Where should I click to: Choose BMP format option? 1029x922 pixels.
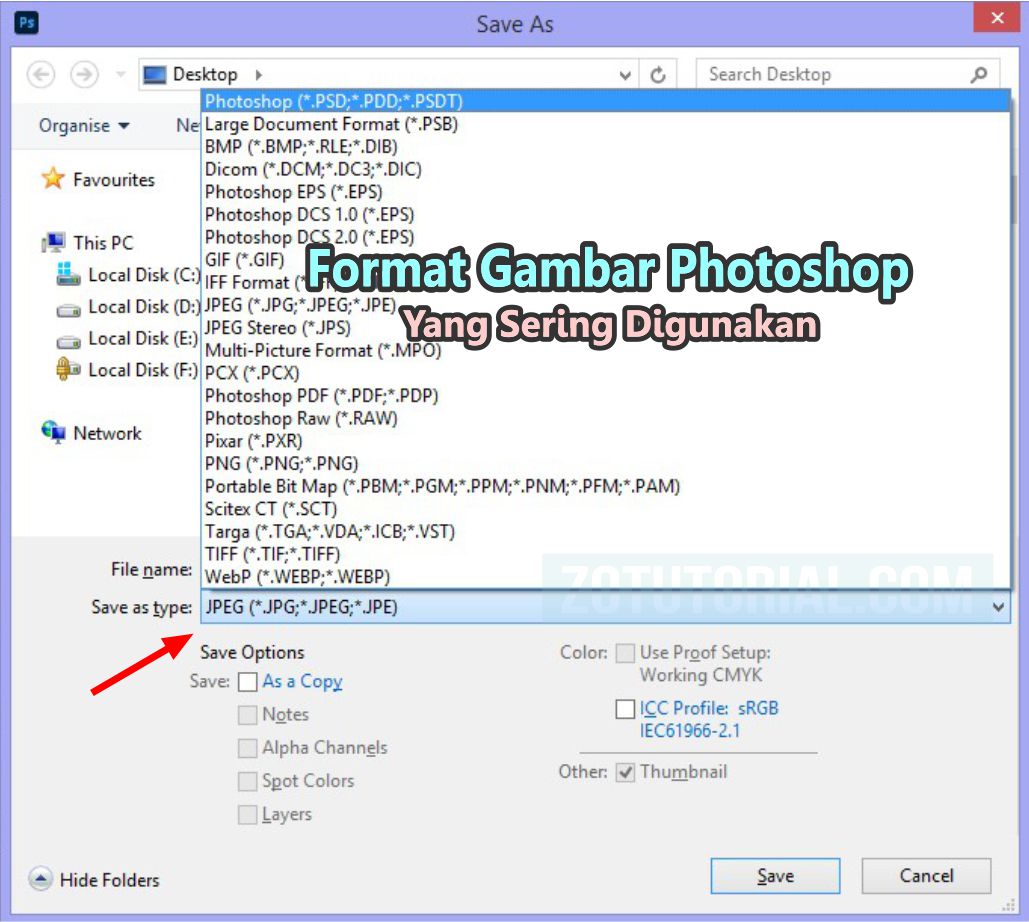pyautogui.click(x=605, y=146)
